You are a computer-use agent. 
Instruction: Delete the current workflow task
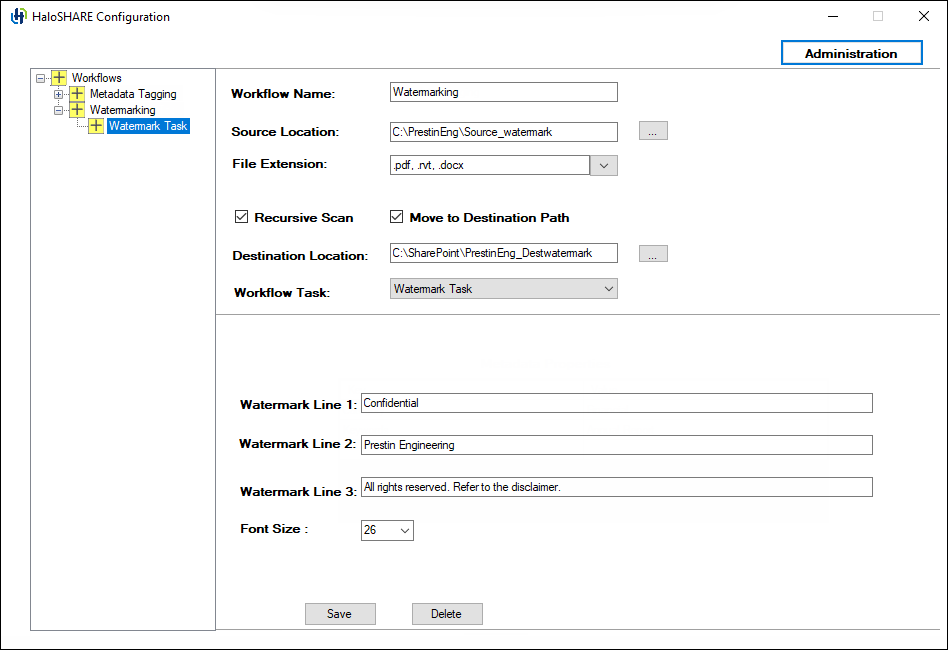(447, 613)
